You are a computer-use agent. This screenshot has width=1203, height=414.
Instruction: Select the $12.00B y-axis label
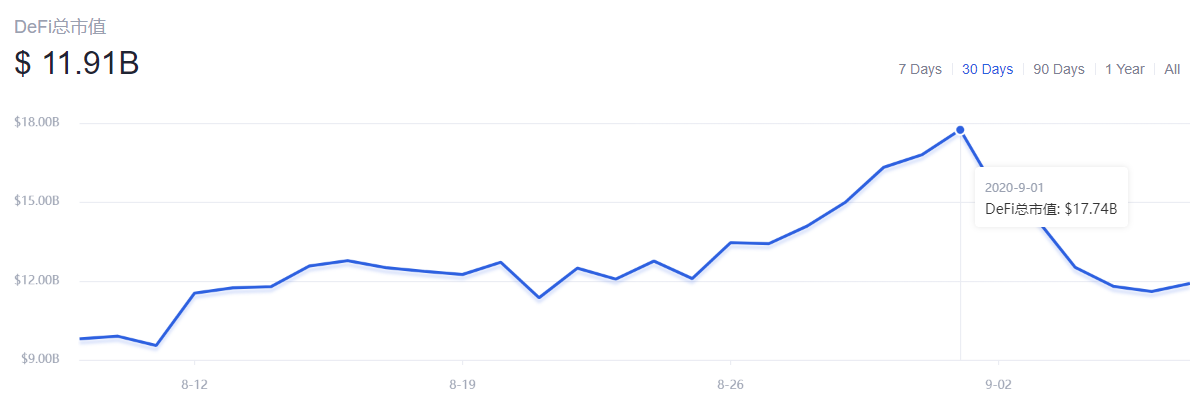click(x=37, y=280)
